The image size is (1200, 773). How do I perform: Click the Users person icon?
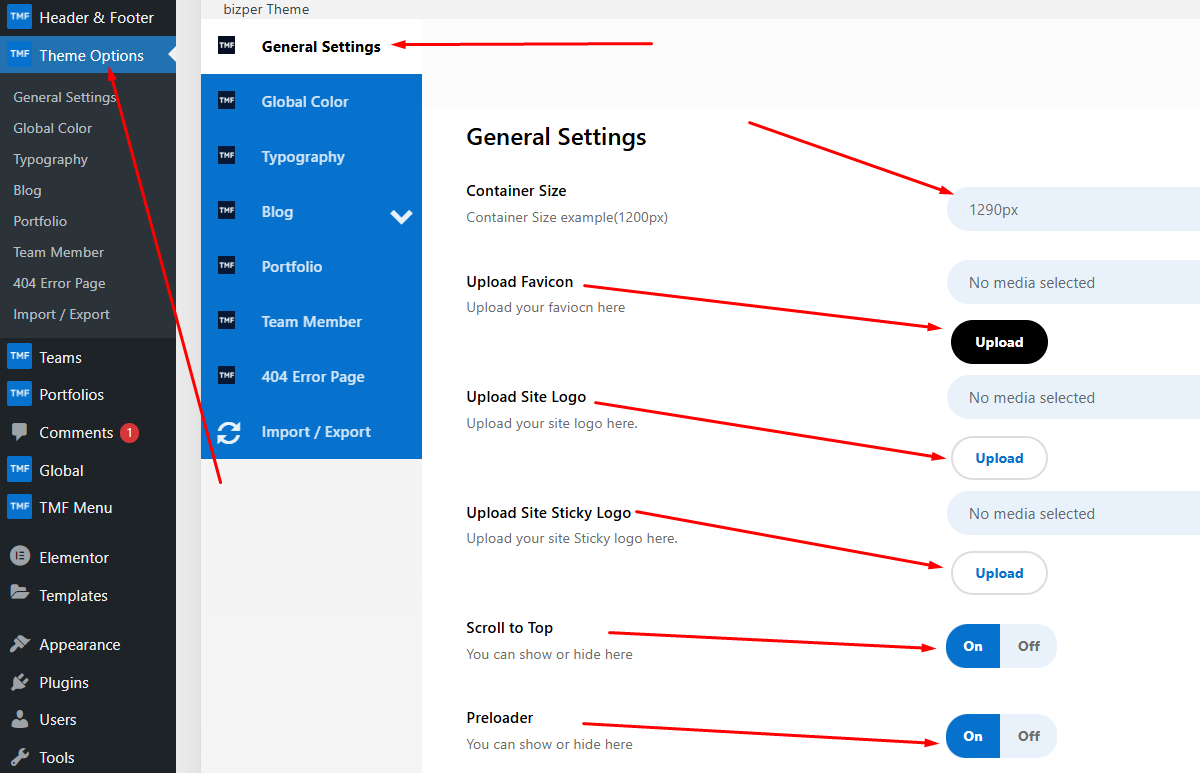pos(20,719)
